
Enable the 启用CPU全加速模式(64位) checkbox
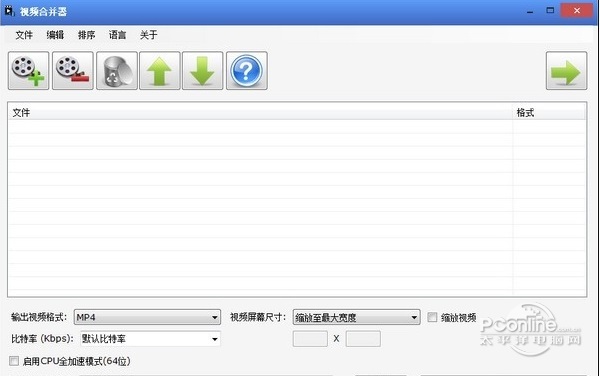pos(14,361)
